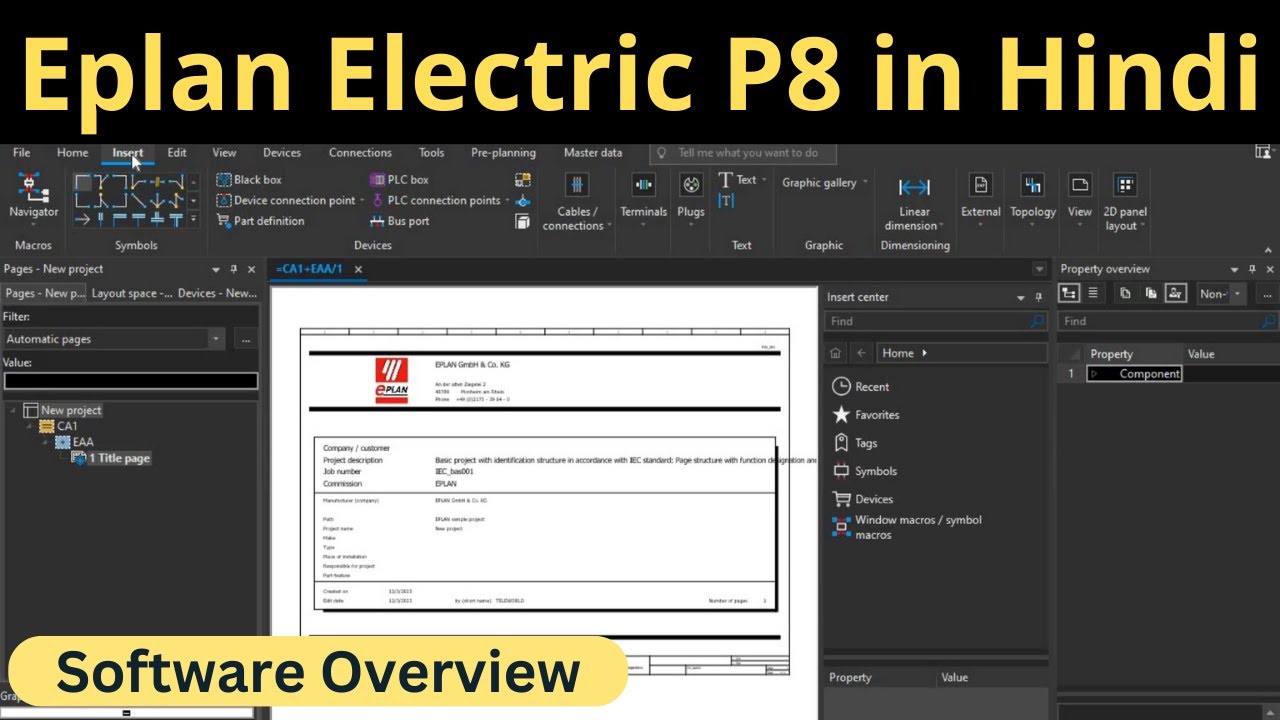This screenshot has width=1280, height=720.
Task: Click the Part definition command
Action: click(x=260, y=221)
